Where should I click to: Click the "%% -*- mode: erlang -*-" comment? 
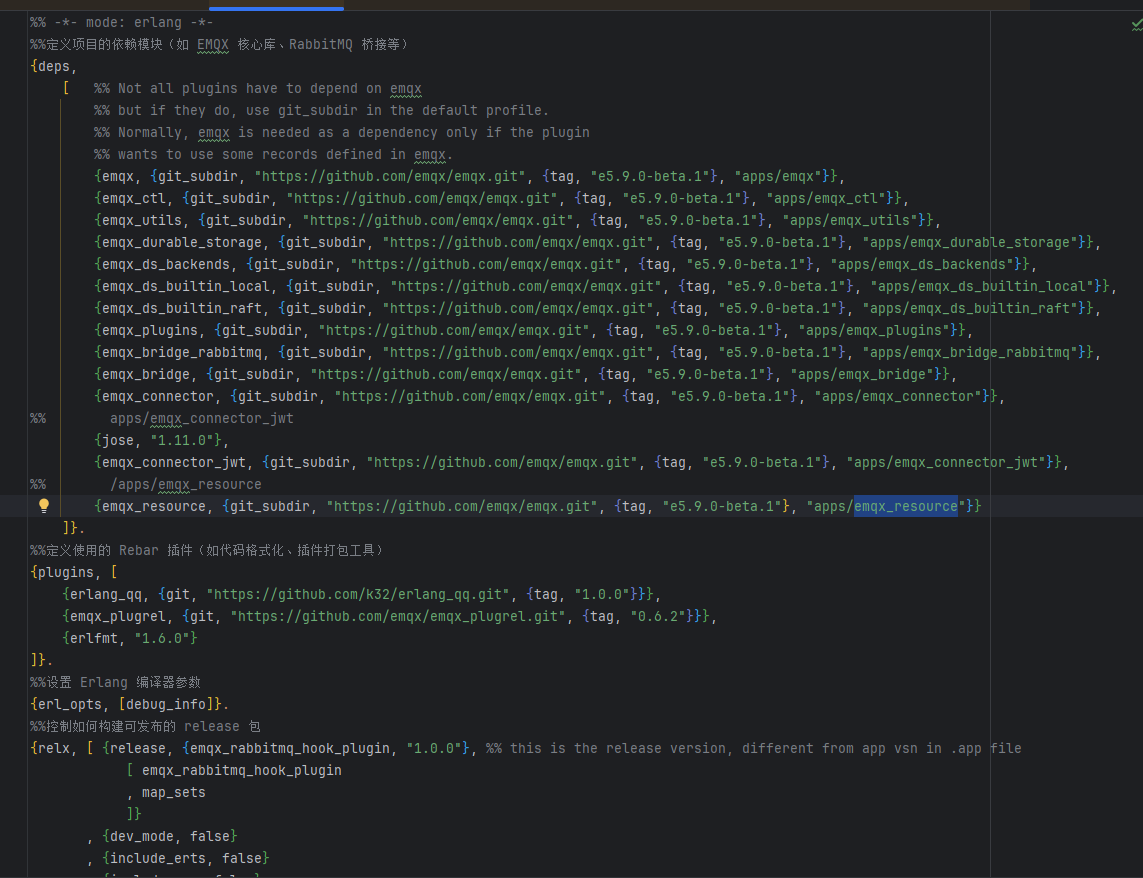(122, 23)
